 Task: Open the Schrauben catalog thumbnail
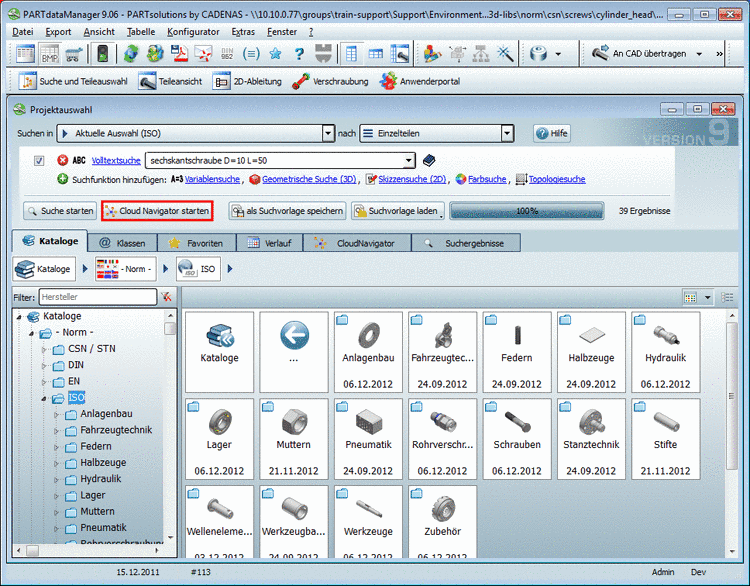[x=517, y=439]
